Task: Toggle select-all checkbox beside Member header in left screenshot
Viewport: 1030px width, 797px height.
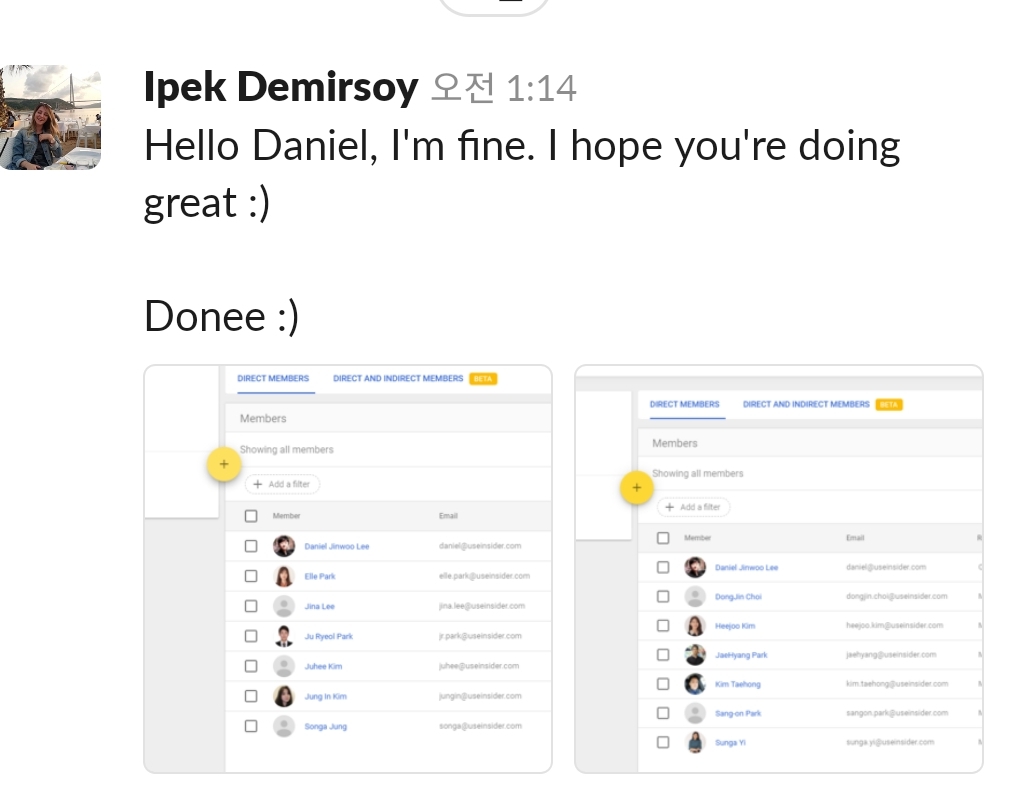Action: coord(251,516)
